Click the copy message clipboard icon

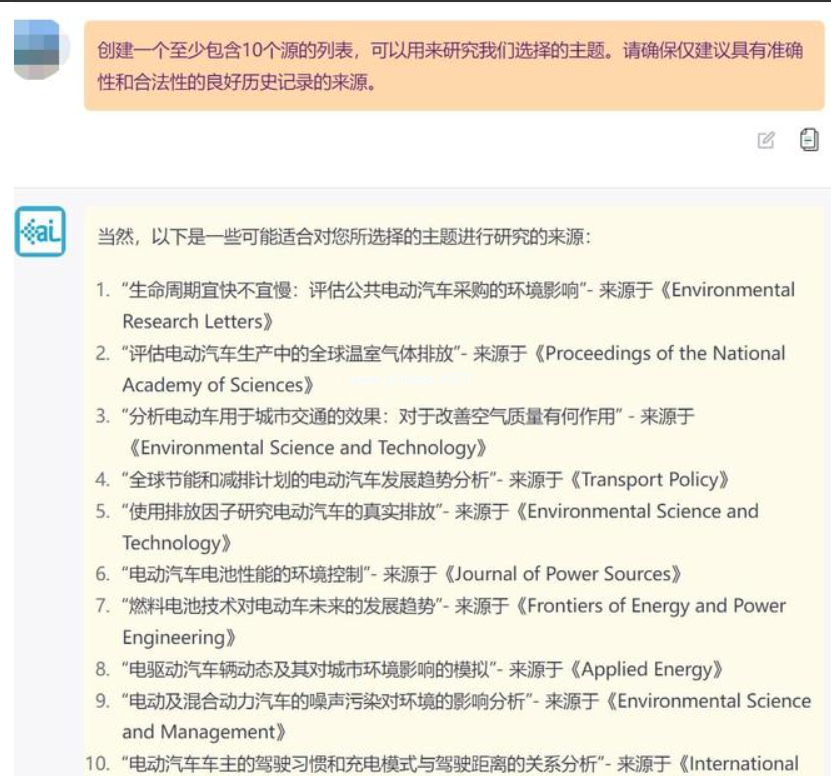(809, 140)
